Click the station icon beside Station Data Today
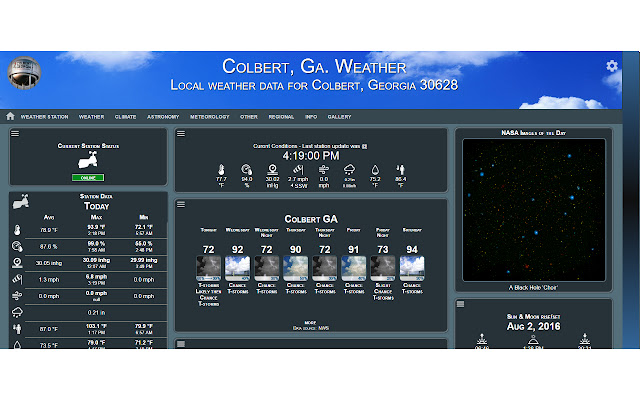Image resolution: width=640 pixels, height=400 pixels. coord(21,201)
